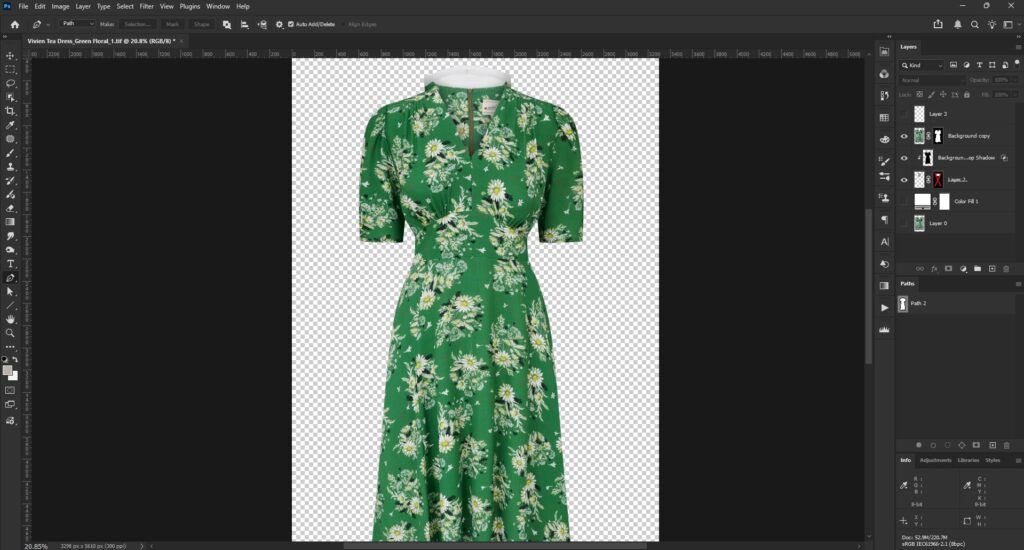Select the Eraser tool
This screenshot has height=550, width=1024.
(x=10, y=208)
